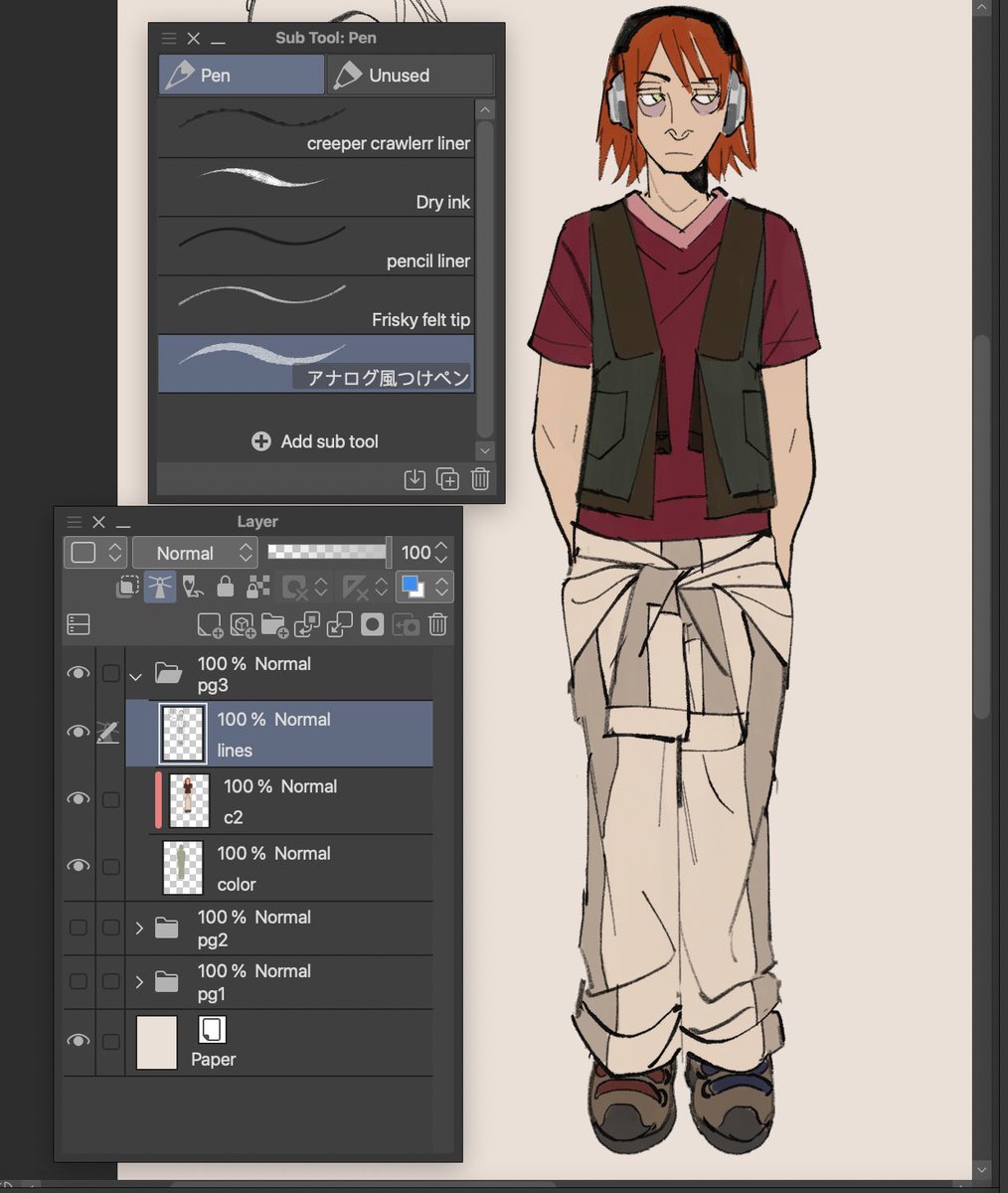Select the Frisky felt tip pen
The image size is (1008, 1193).
316,305
